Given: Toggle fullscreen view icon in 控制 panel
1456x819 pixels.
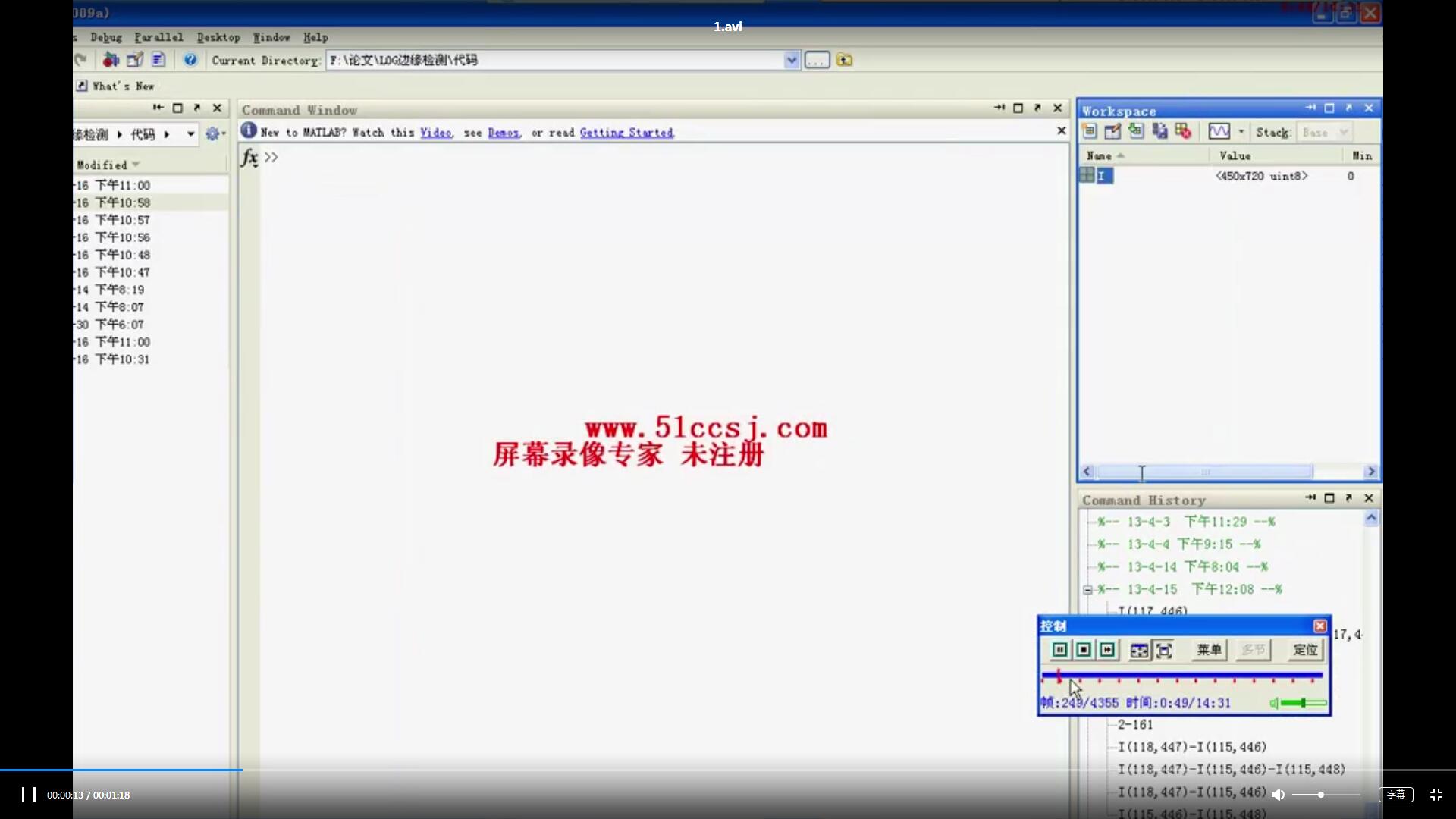Looking at the screenshot, I should tap(1164, 651).
